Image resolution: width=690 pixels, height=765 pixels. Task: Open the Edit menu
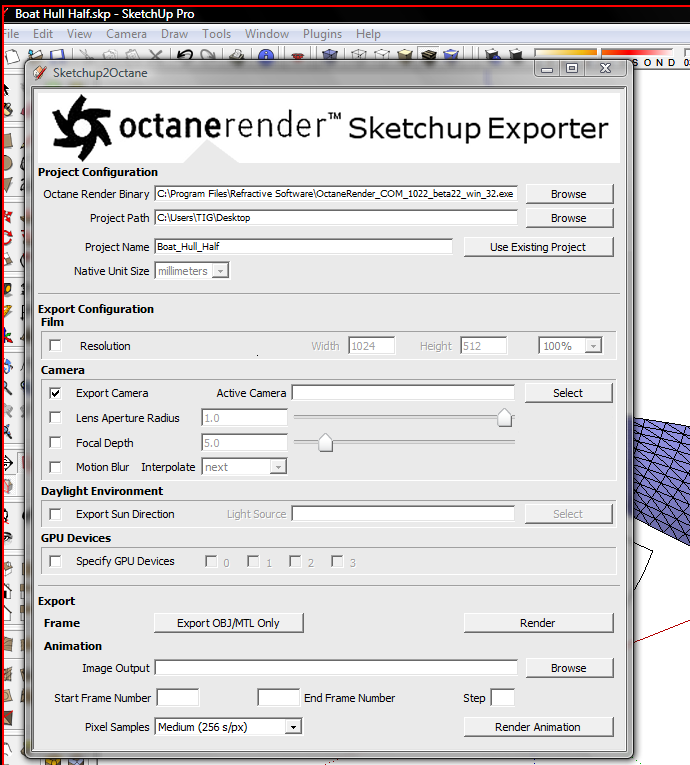point(42,34)
